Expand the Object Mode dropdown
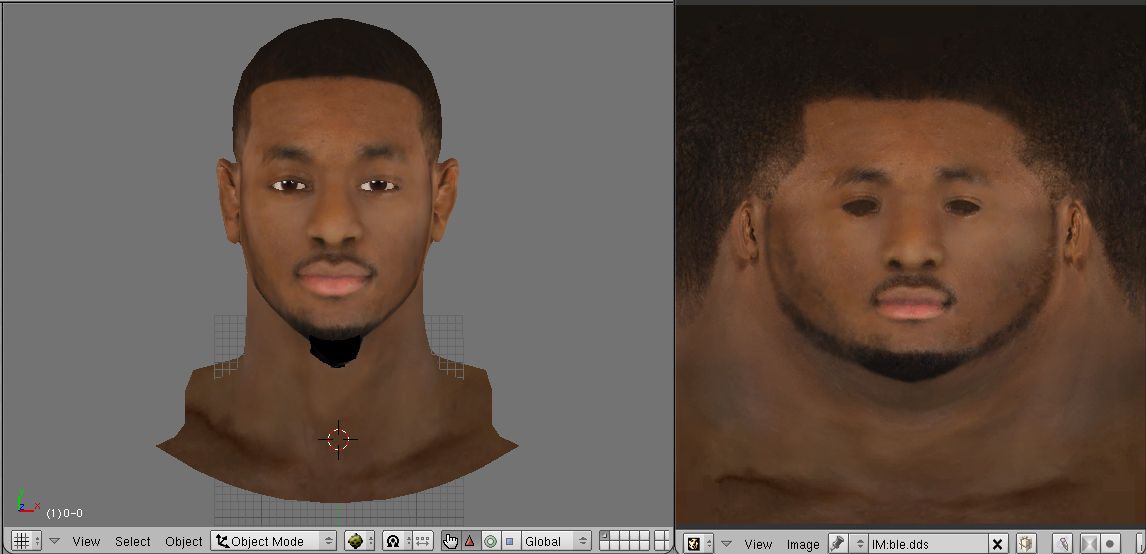Viewport: 1146px width, 554px height. [x=273, y=541]
